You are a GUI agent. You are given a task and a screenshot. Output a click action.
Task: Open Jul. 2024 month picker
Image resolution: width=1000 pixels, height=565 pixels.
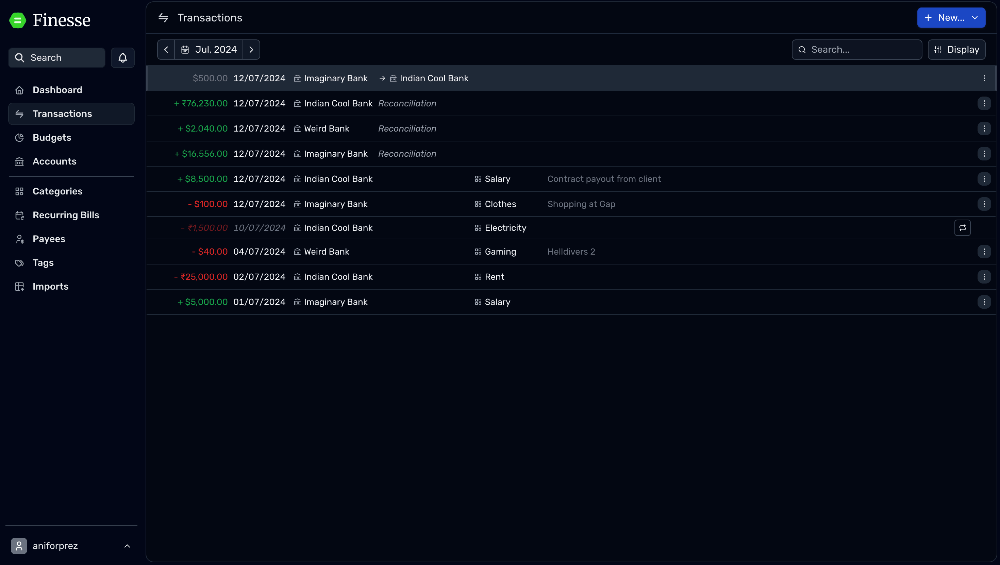point(209,50)
